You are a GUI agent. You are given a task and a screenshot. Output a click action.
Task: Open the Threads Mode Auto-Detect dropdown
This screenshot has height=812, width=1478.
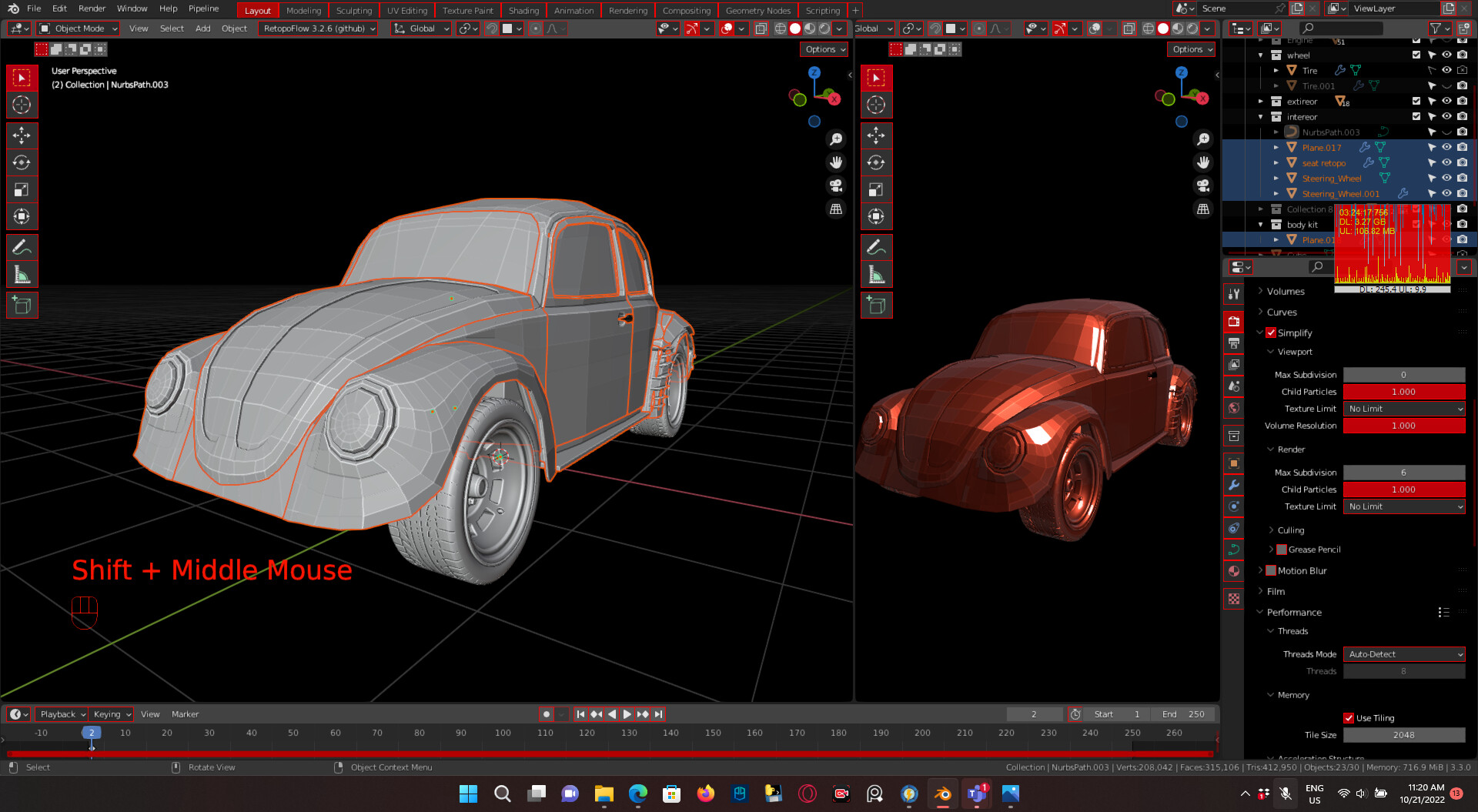point(1404,653)
